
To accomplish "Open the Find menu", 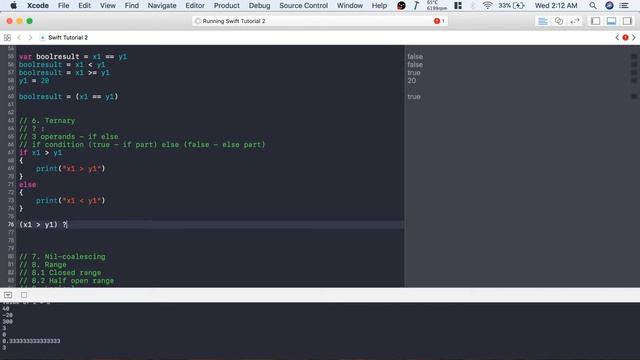I will (131, 5).
